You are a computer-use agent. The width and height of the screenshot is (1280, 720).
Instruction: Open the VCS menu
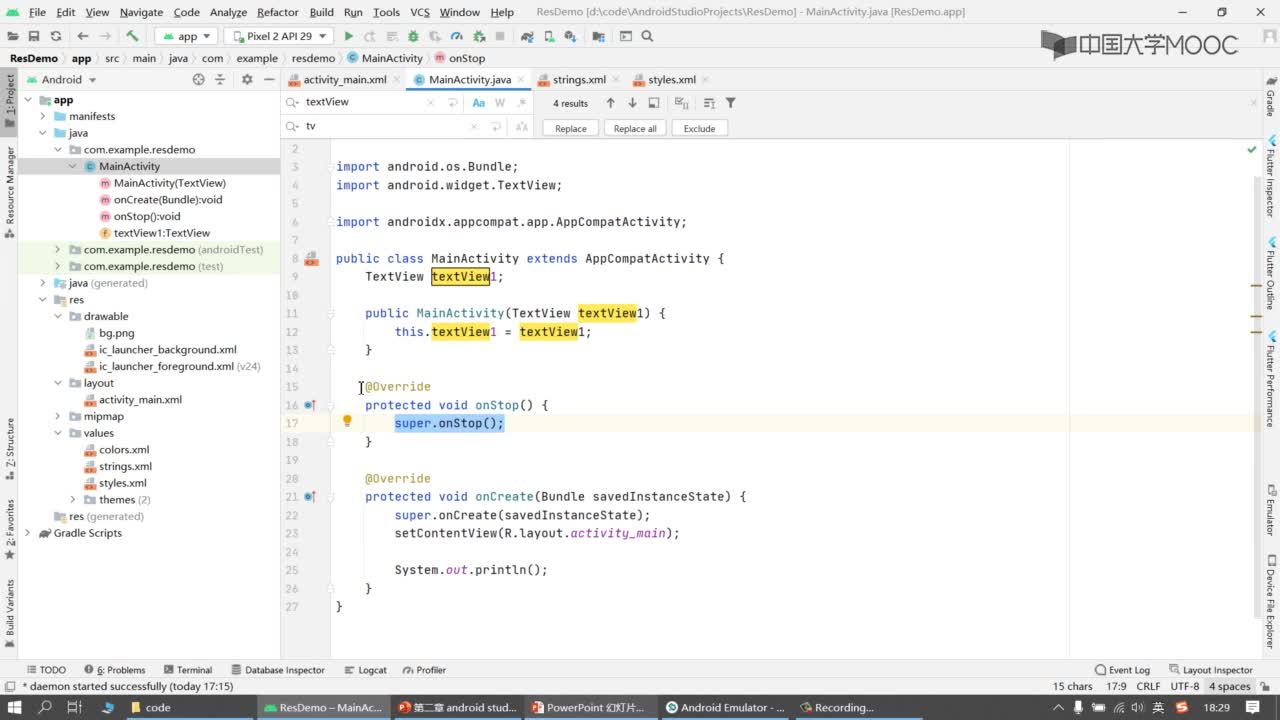pyautogui.click(x=420, y=12)
